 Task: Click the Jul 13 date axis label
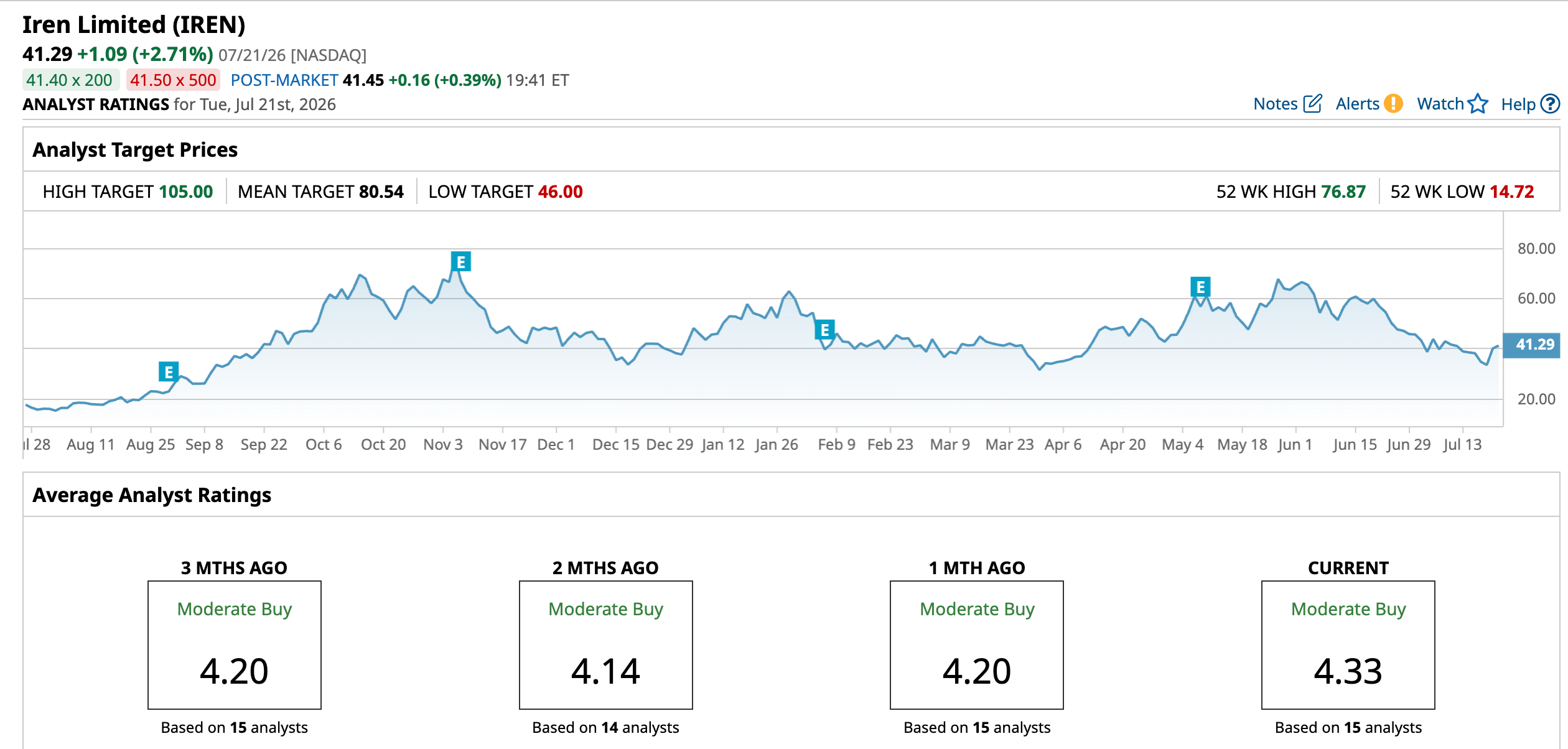1462,445
